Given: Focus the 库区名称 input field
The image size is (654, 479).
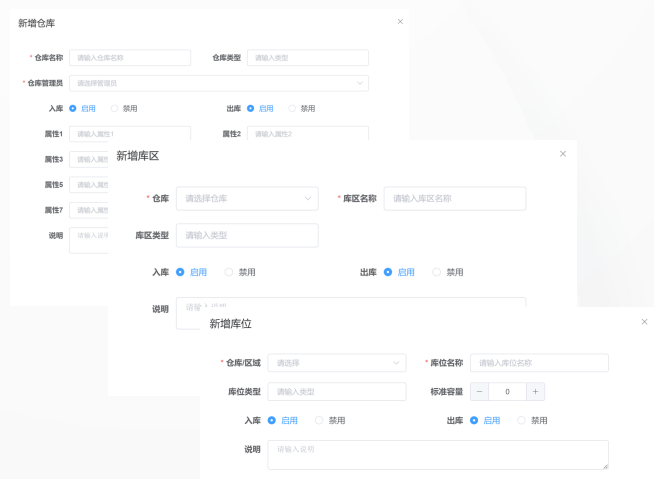Looking at the screenshot, I should (x=454, y=198).
